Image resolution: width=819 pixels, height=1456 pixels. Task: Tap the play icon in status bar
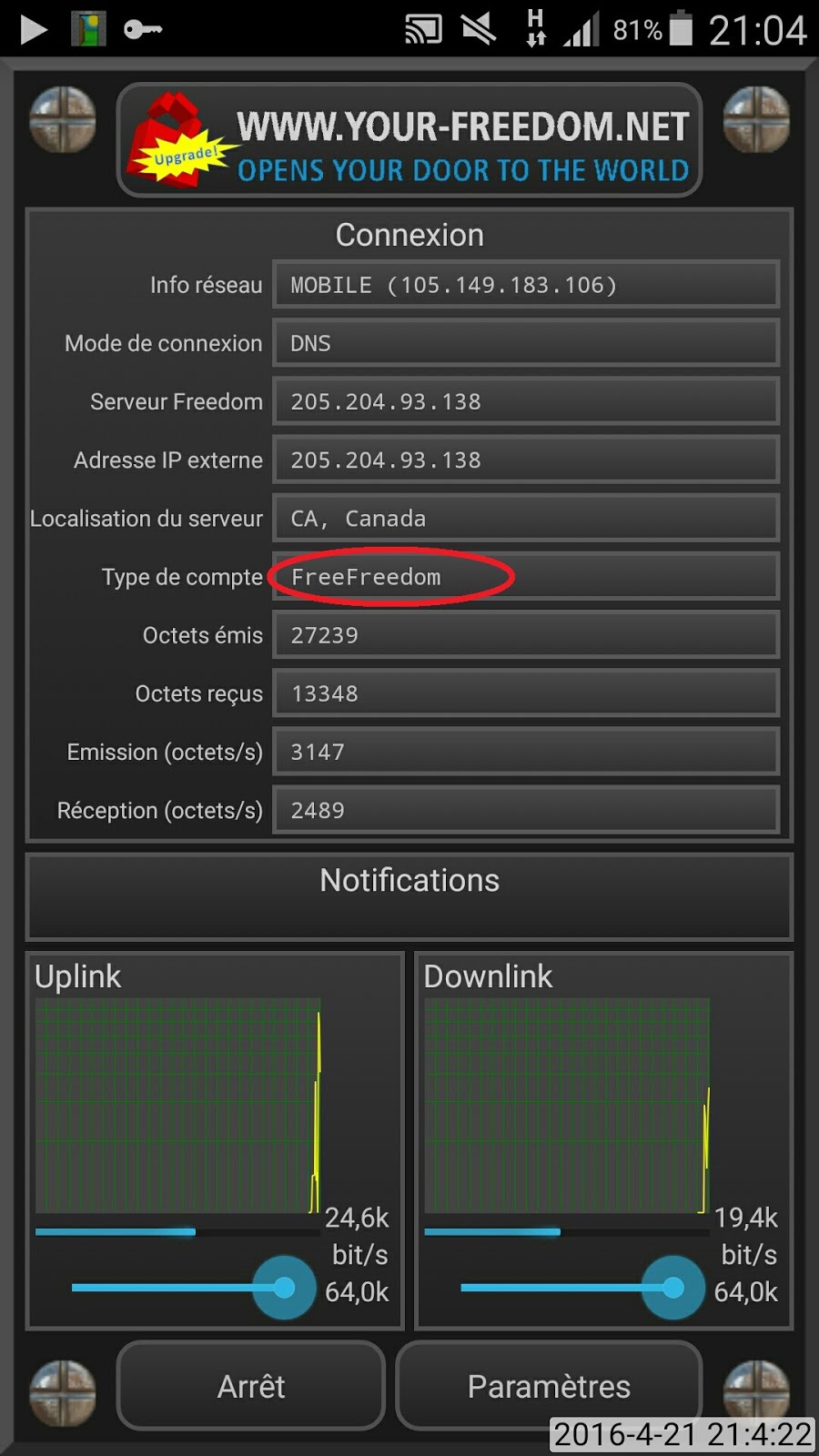34,30
